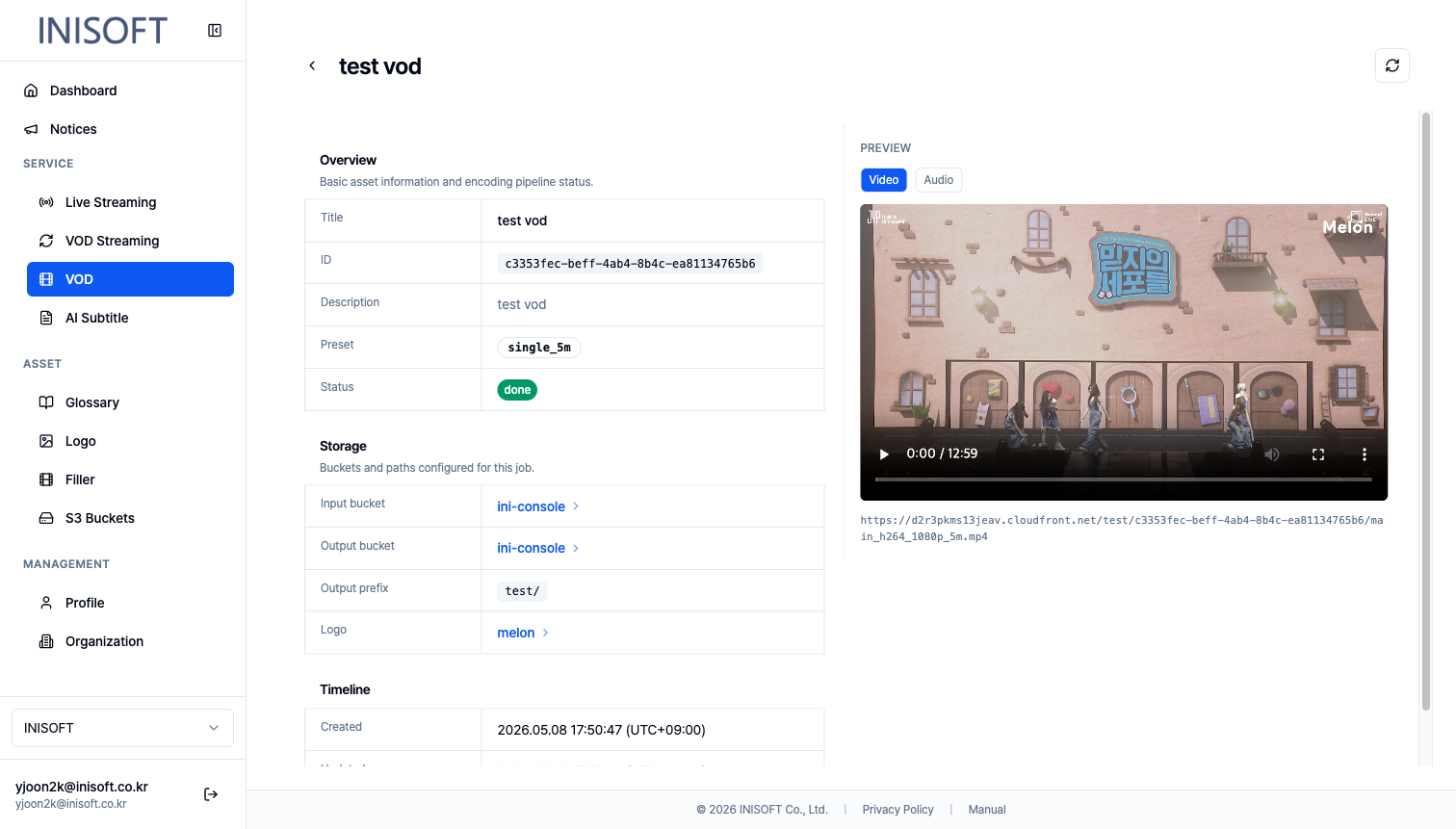The image size is (1456, 829).
Task: Open the Output bucket ini-console link
Action: click(x=538, y=548)
